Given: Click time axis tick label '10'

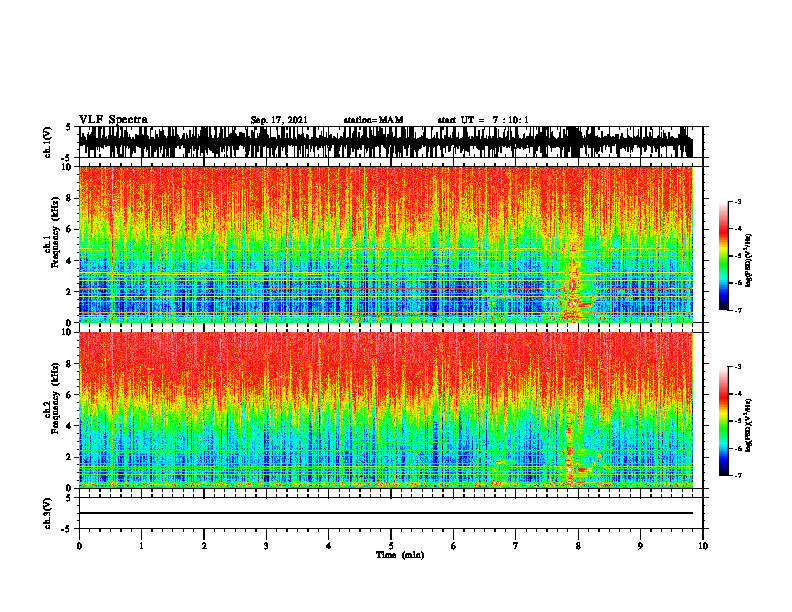Looking at the screenshot, I should coord(703,546).
